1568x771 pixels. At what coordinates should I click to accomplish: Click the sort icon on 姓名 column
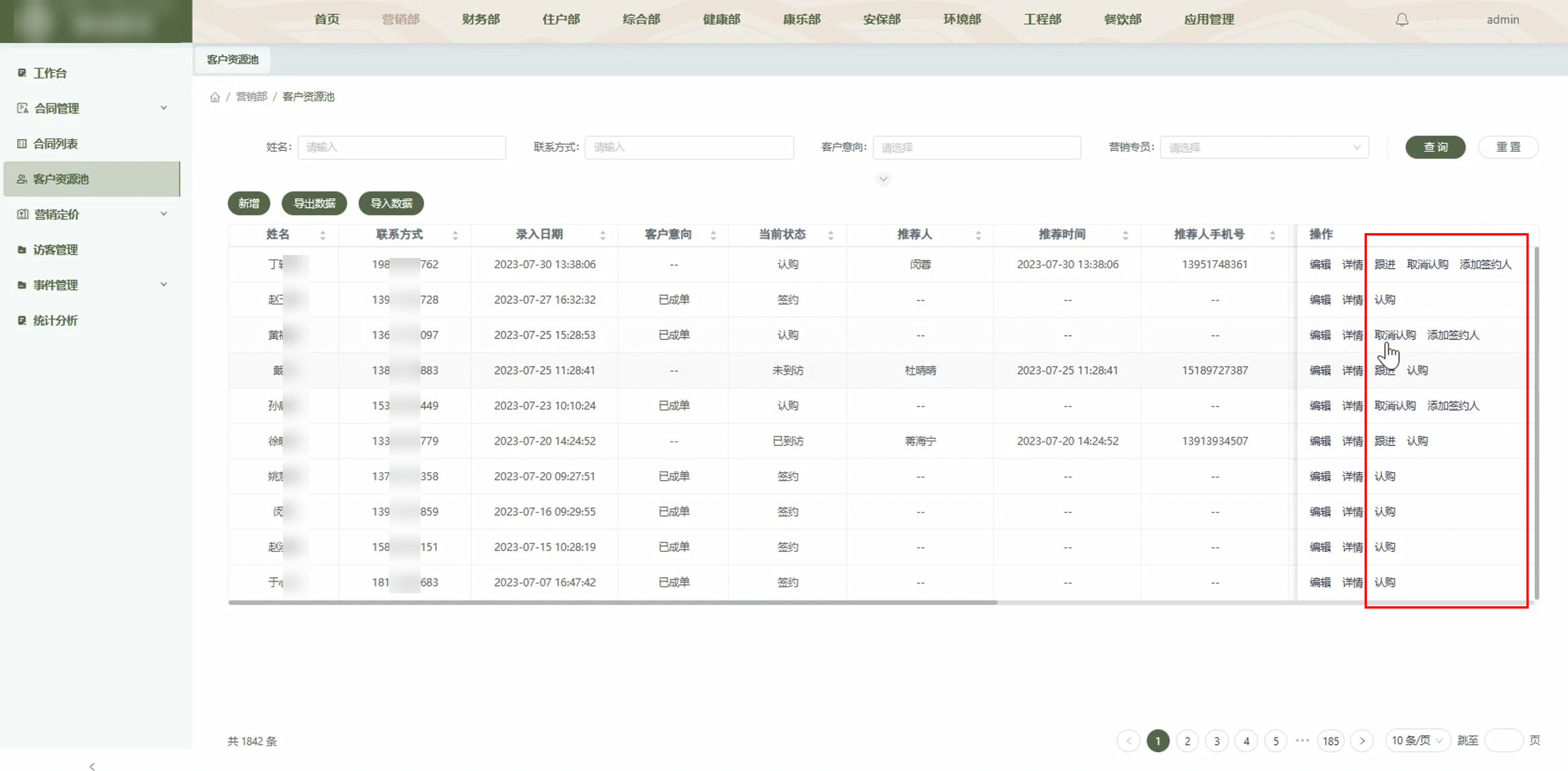pyautogui.click(x=323, y=235)
